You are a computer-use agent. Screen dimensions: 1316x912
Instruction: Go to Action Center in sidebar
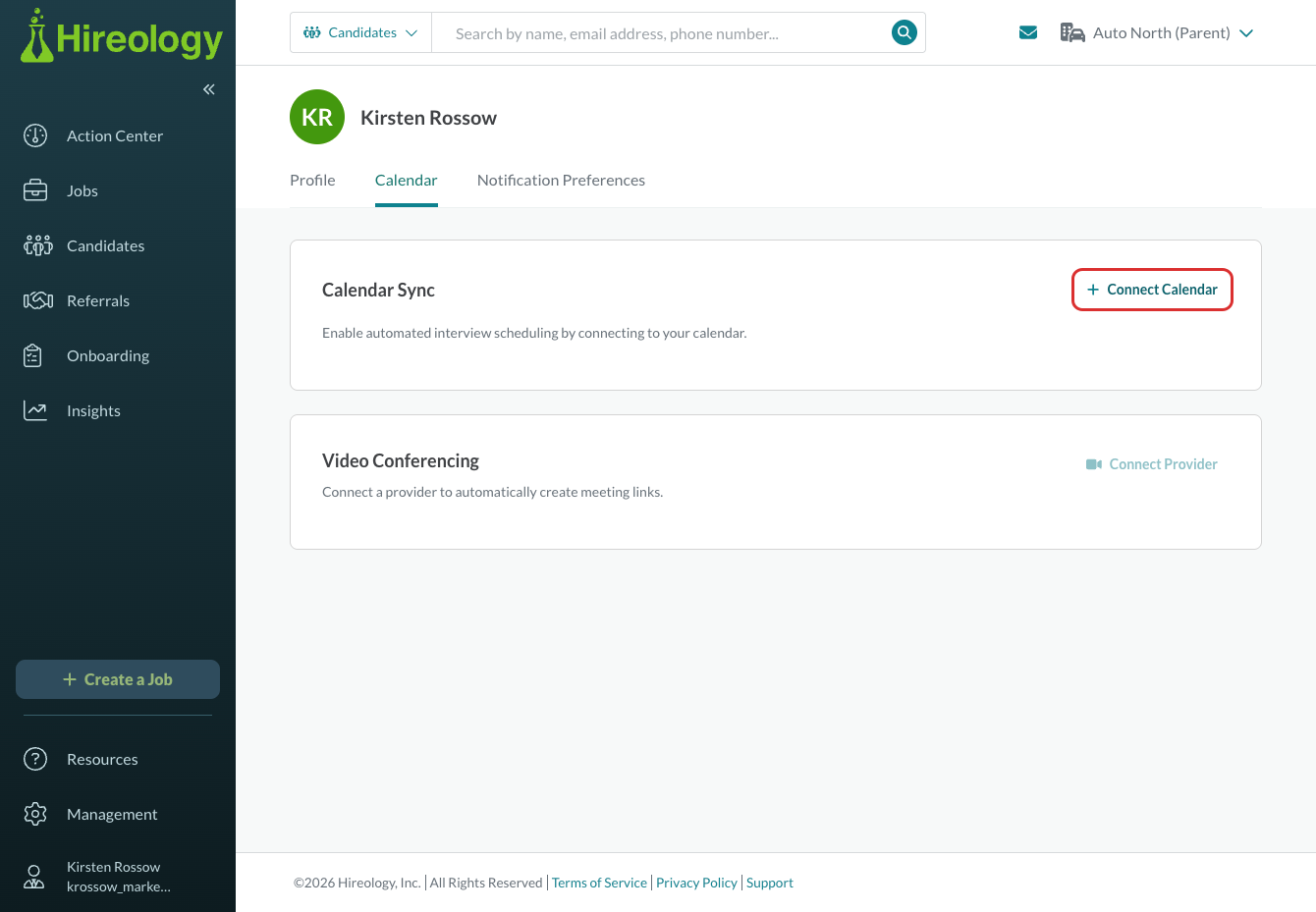pos(115,135)
